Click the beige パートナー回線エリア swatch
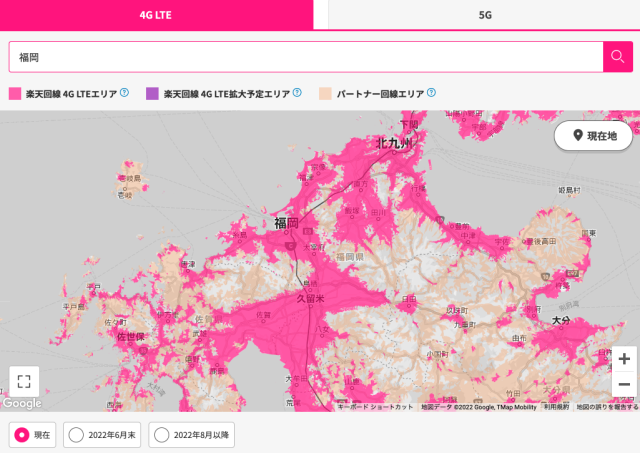This screenshot has width=640, height=453. 325,93
